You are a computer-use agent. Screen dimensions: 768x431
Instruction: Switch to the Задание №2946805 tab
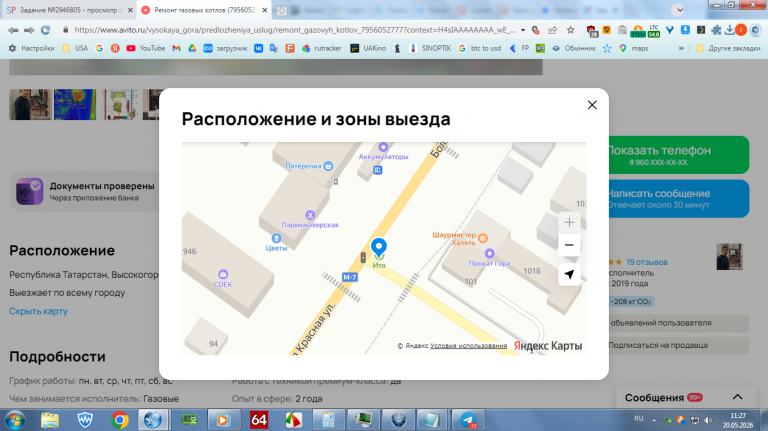[x=69, y=10]
